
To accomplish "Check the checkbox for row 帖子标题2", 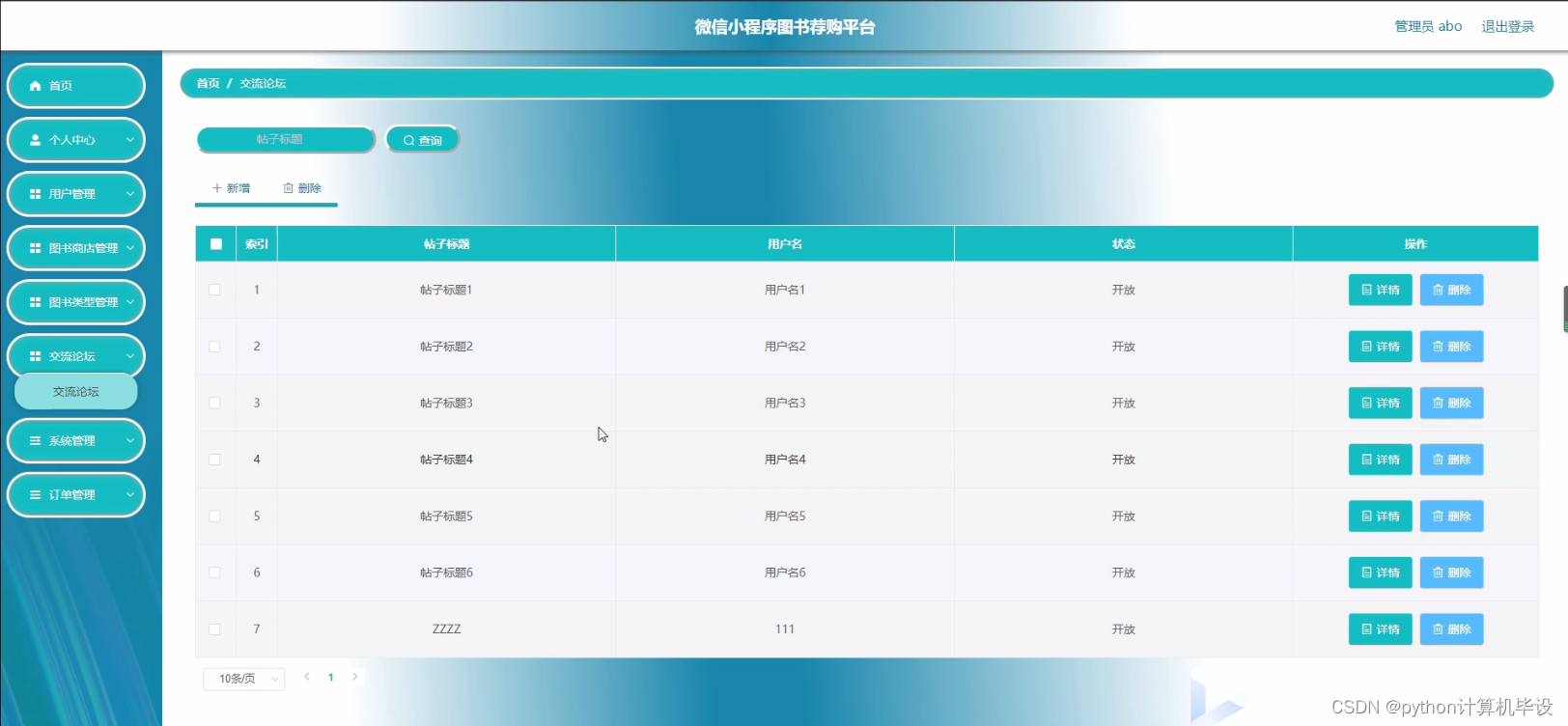I will (214, 347).
